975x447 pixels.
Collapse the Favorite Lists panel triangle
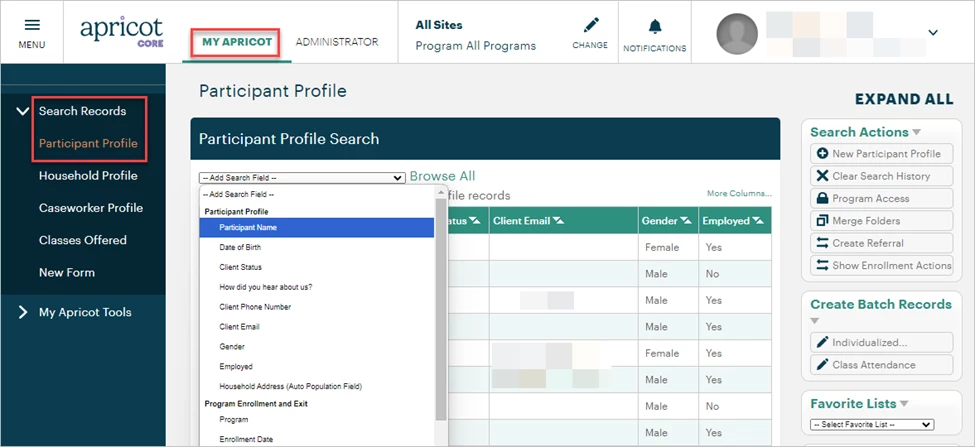tap(904, 404)
